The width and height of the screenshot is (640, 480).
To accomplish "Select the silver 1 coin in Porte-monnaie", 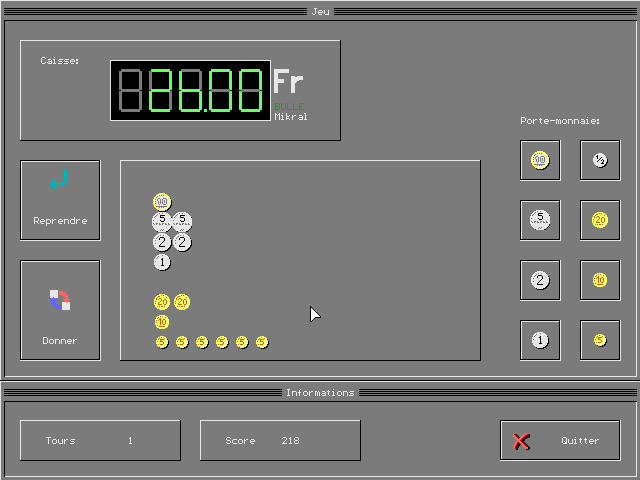I will (540, 340).
